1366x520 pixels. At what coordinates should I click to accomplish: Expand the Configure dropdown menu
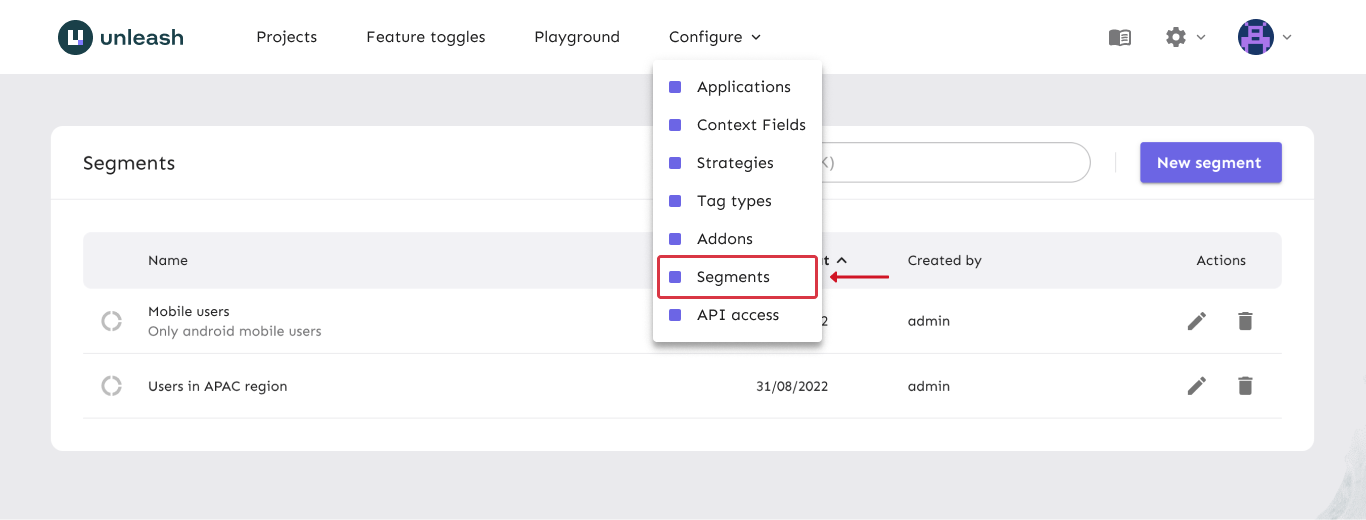coord(714,37)
